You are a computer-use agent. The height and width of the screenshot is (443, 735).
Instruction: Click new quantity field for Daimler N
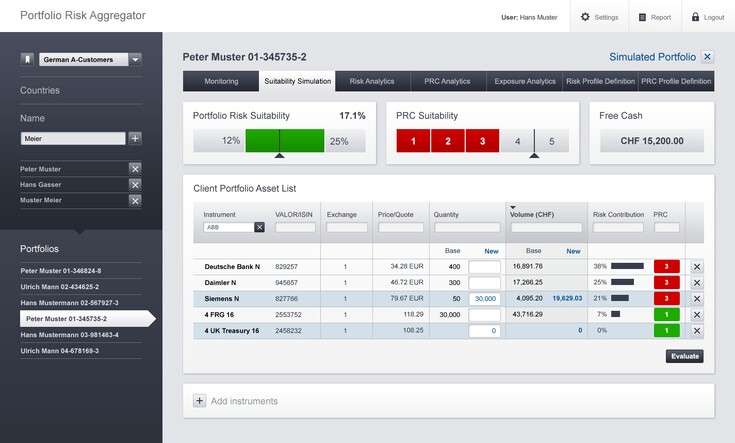[x=484, y=283]
